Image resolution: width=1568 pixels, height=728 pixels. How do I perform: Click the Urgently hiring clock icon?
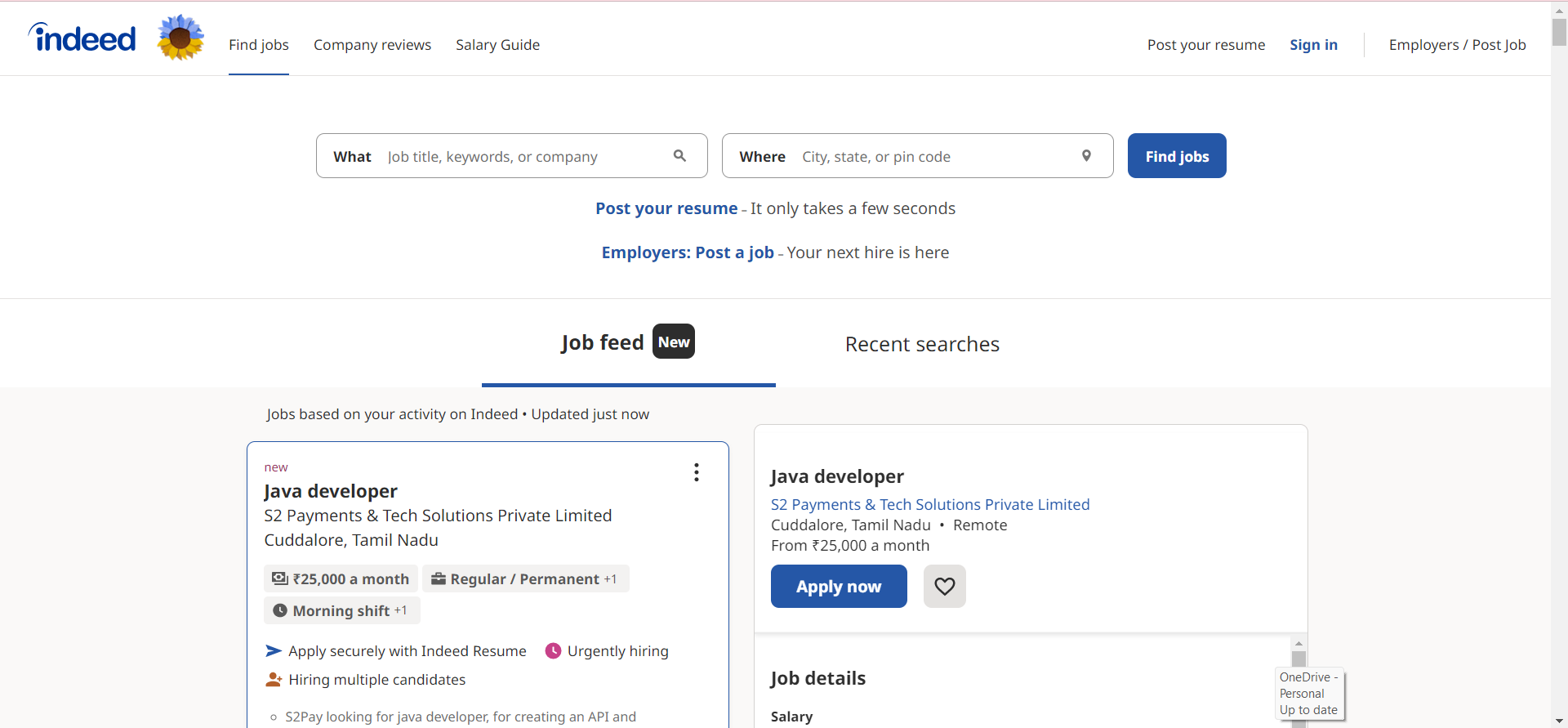coord(553,651)
